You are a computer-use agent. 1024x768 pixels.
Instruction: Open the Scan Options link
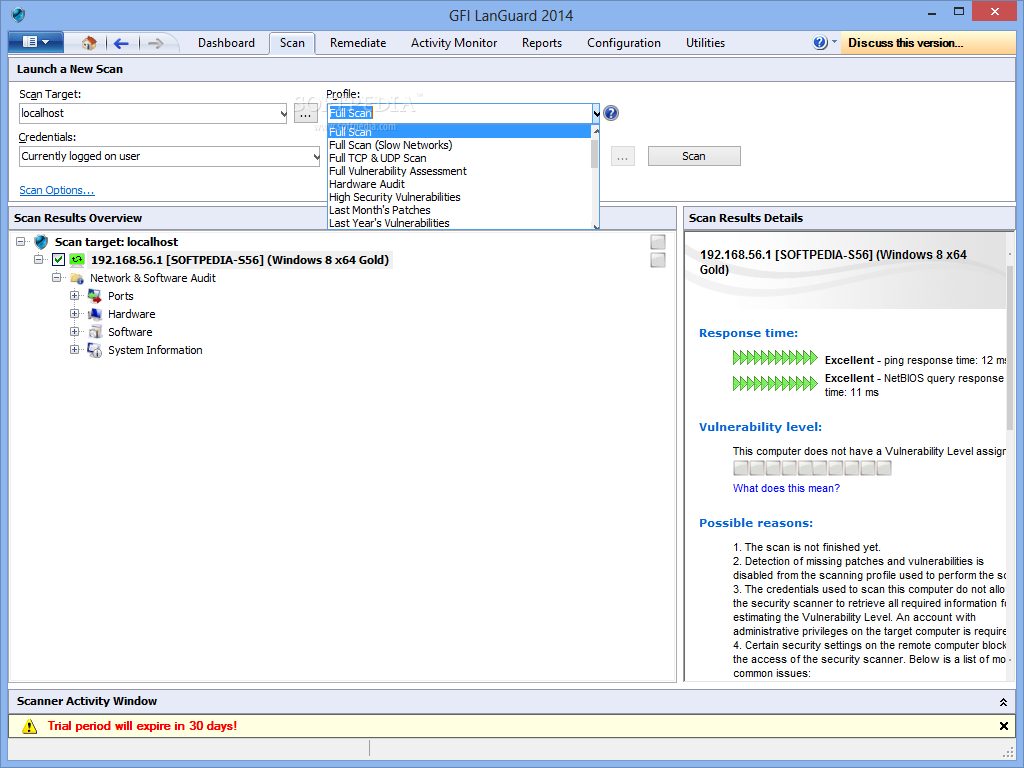pyautogui.click(x=57, y=190)
